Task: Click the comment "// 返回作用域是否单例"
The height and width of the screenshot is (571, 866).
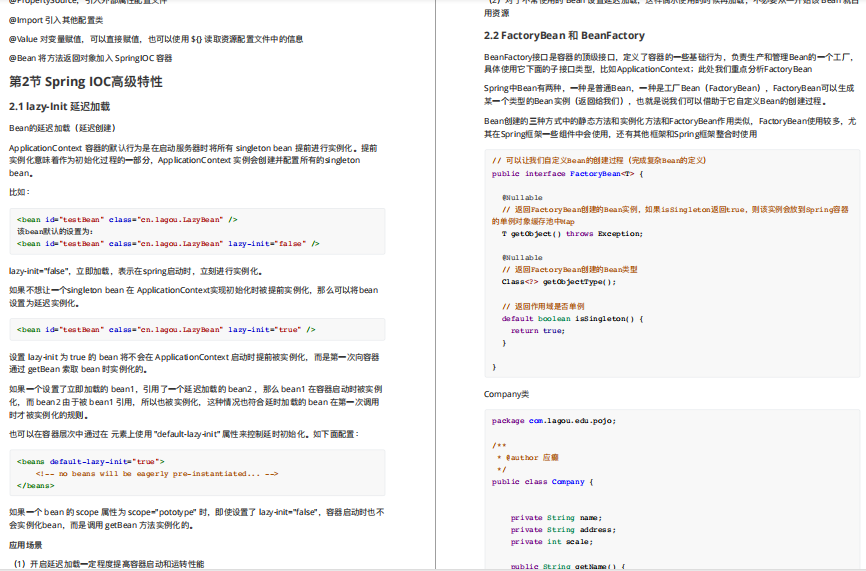Action: (543, 306)
